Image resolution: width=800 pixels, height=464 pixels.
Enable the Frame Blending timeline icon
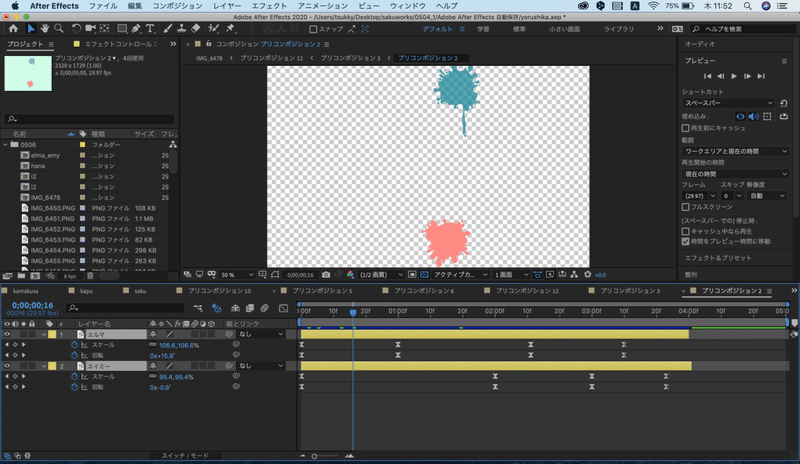click(x=250, y=308)
